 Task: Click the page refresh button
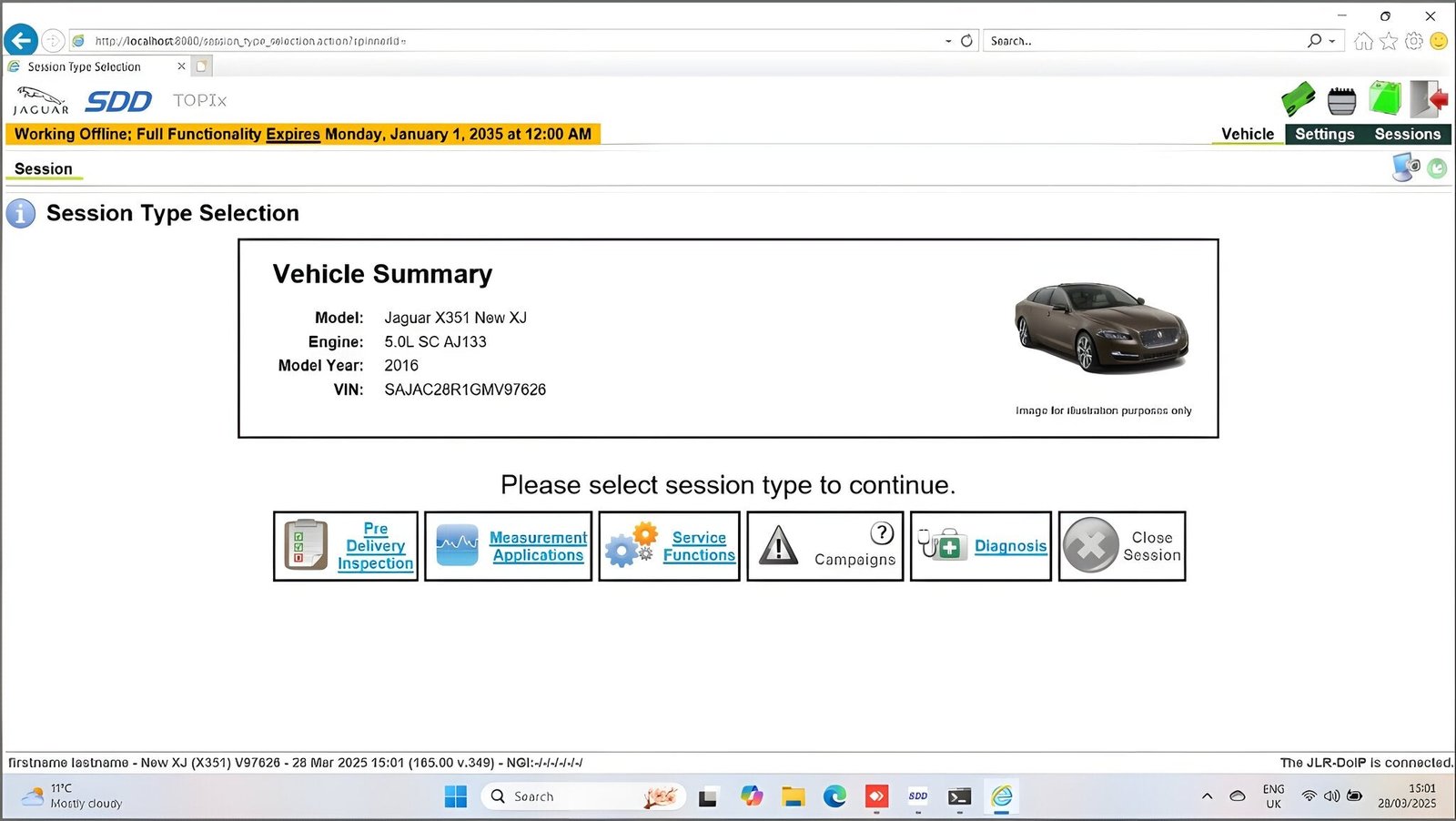coord(966,41)
